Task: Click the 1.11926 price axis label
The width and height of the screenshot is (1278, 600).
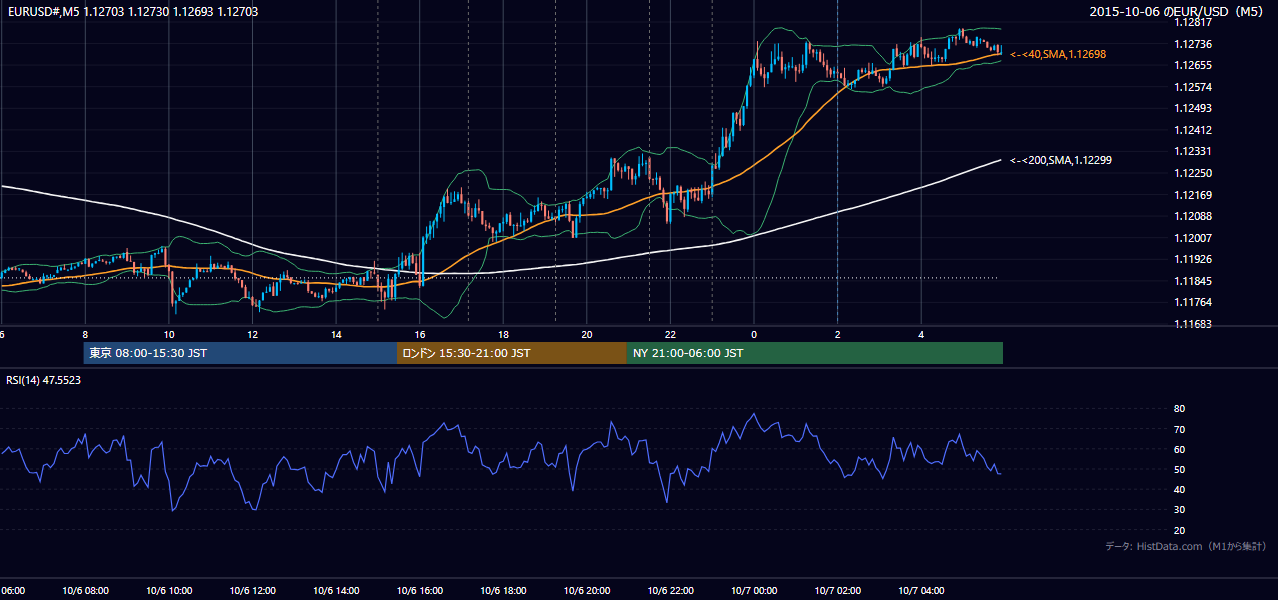Action: (x=1194, y=259)
